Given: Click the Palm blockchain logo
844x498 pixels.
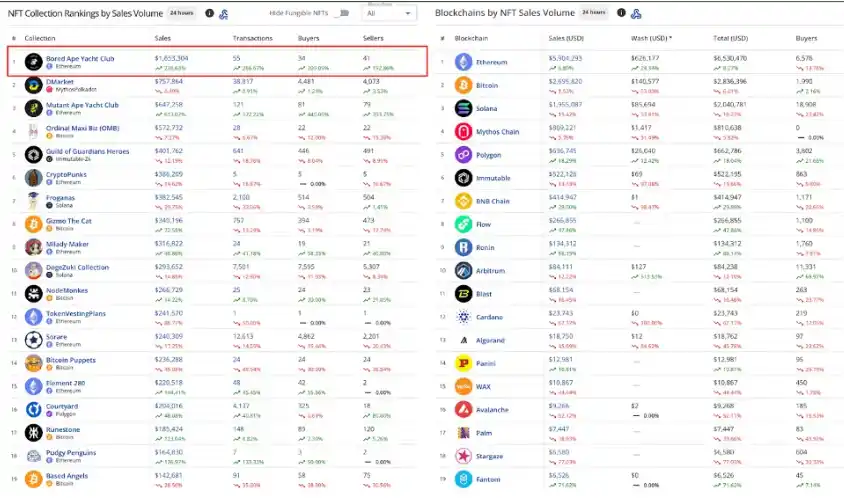Looking at the screenshot, I should point(463,433).
